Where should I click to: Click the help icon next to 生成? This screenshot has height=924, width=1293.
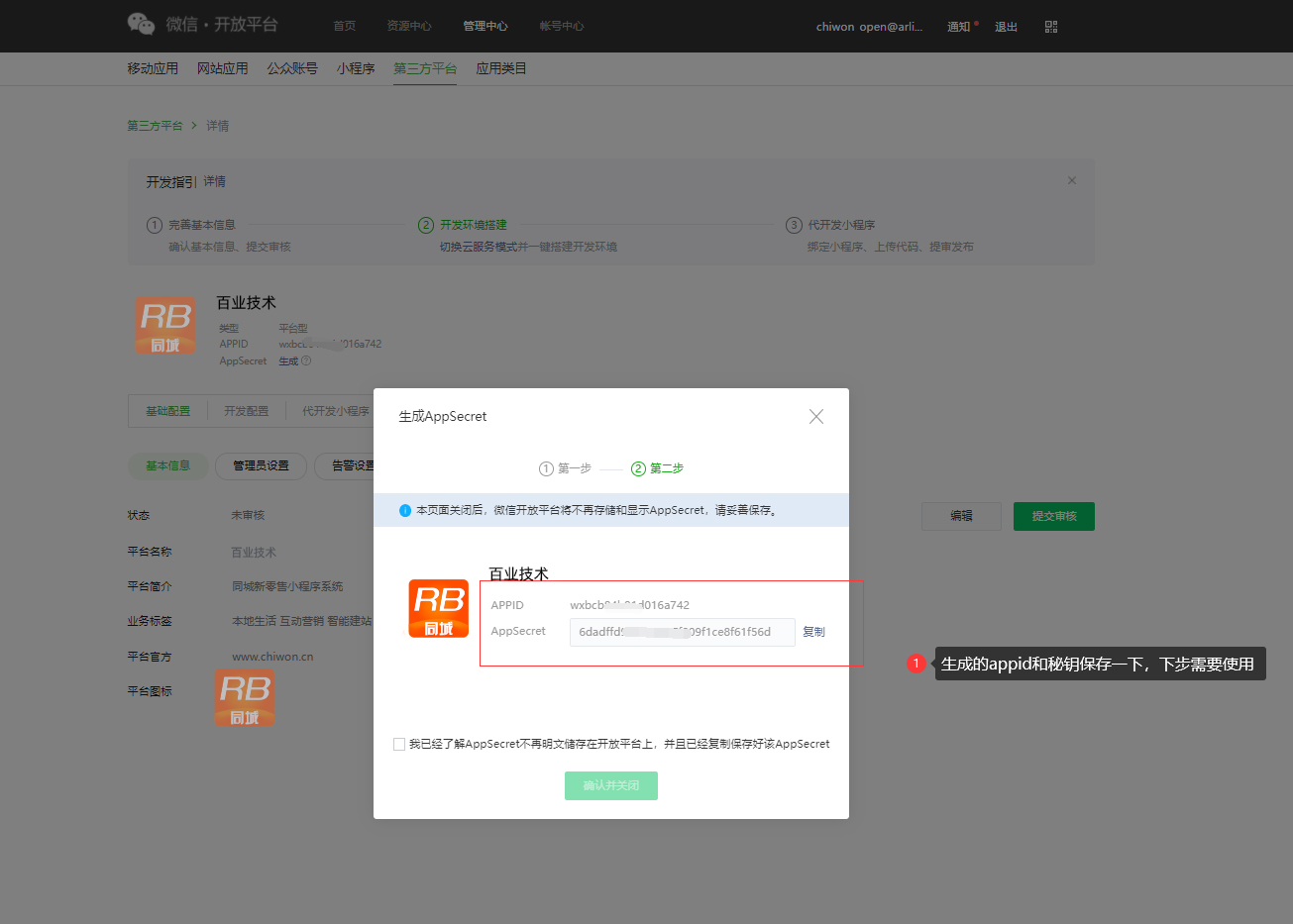click(x=306, y=361)
